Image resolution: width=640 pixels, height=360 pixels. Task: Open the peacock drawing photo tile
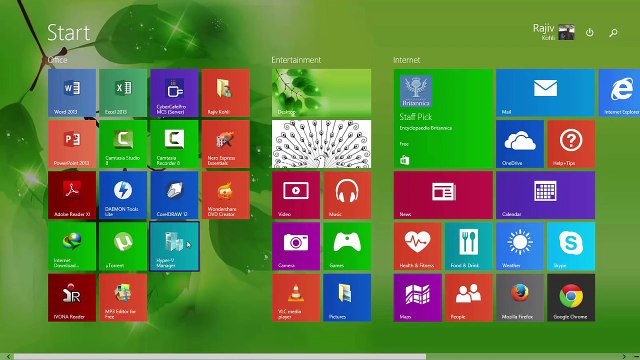point(322,144)
